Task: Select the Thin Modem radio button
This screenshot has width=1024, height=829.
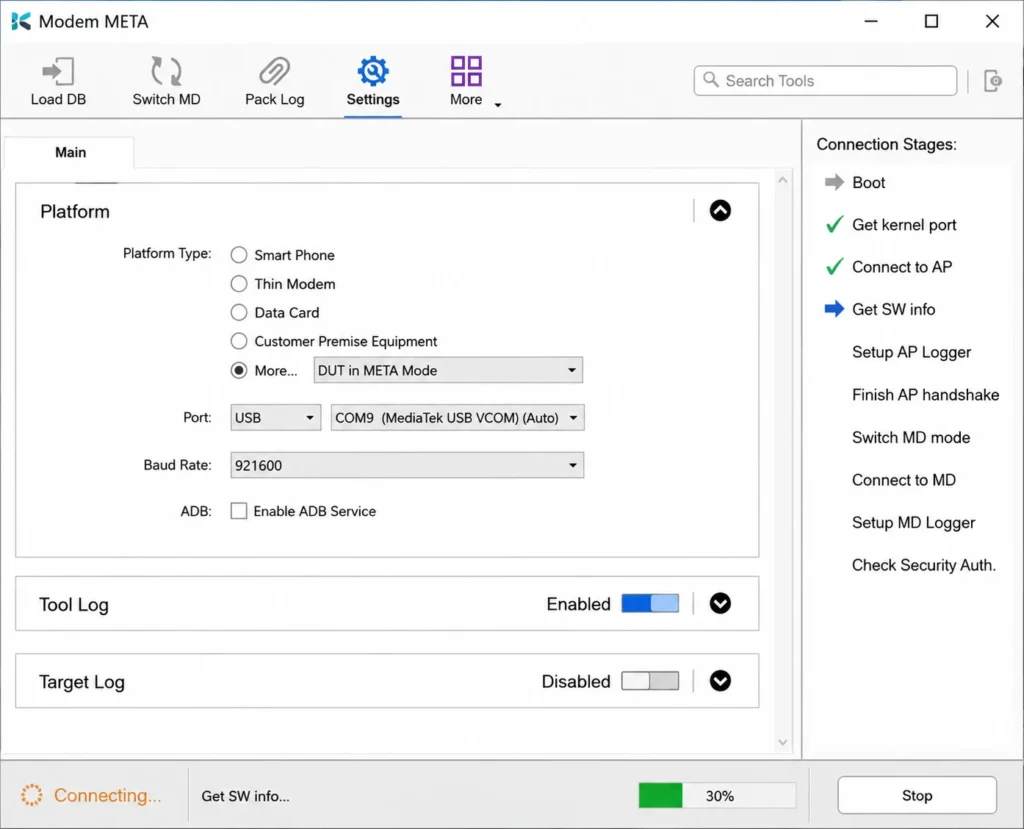Action: coord(239,284)
